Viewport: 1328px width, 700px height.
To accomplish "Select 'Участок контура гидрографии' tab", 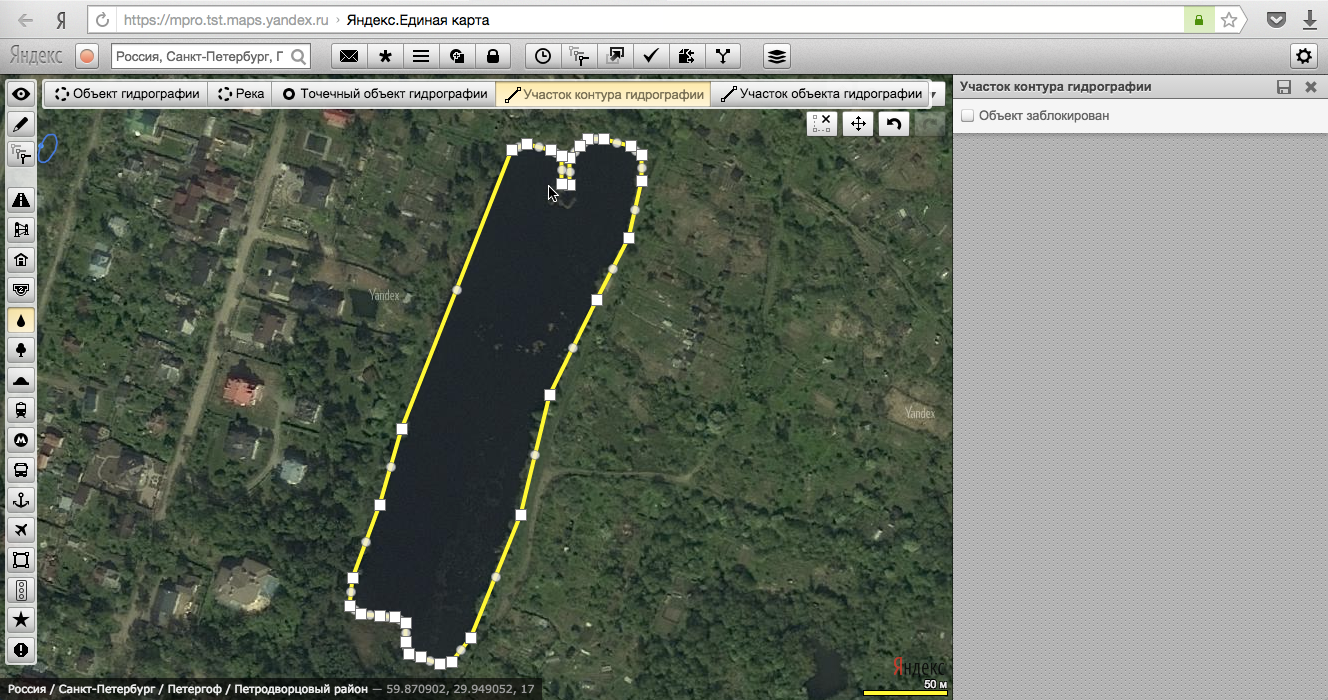I will (x=603, y=94).
